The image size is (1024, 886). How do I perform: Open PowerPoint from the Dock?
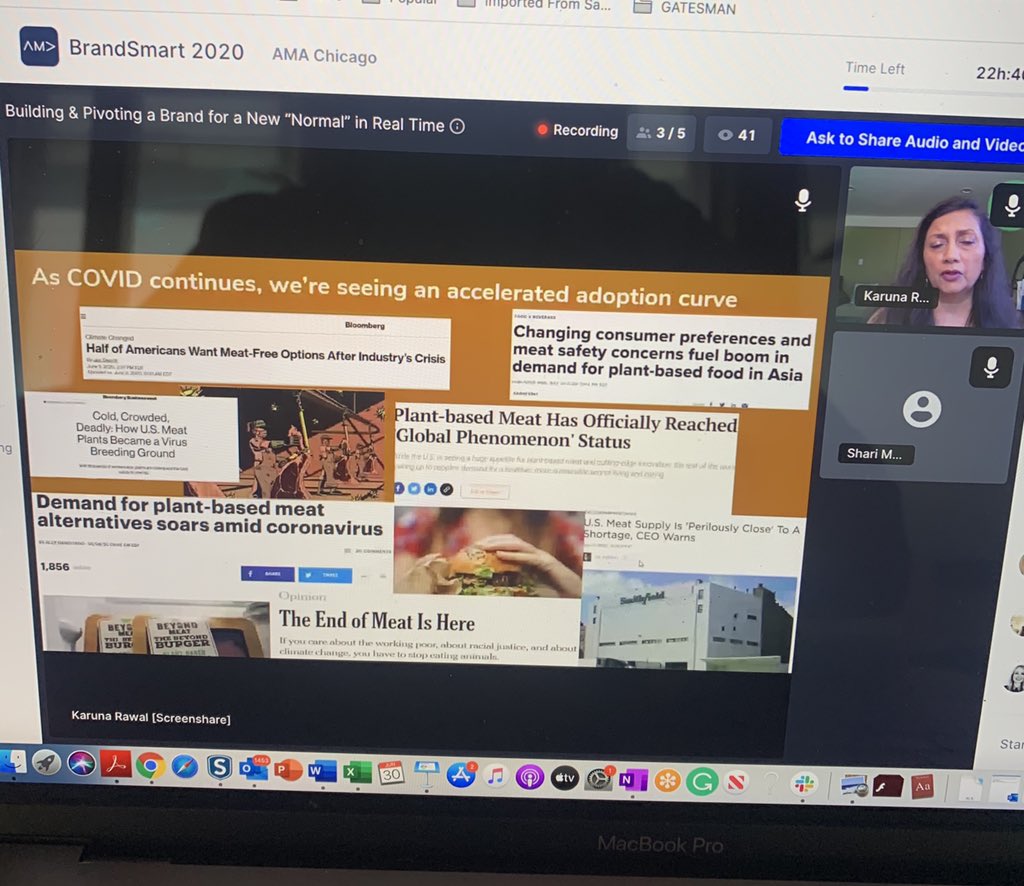288,770
